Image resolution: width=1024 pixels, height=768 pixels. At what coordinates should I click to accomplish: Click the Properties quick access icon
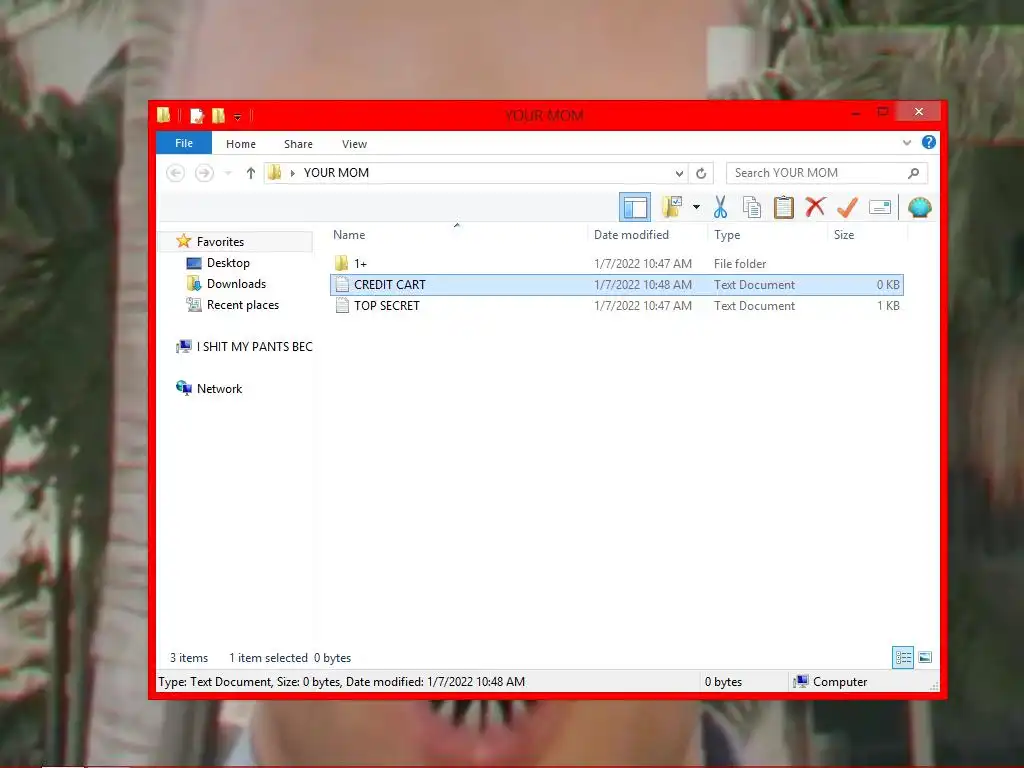tap(197, 116)
